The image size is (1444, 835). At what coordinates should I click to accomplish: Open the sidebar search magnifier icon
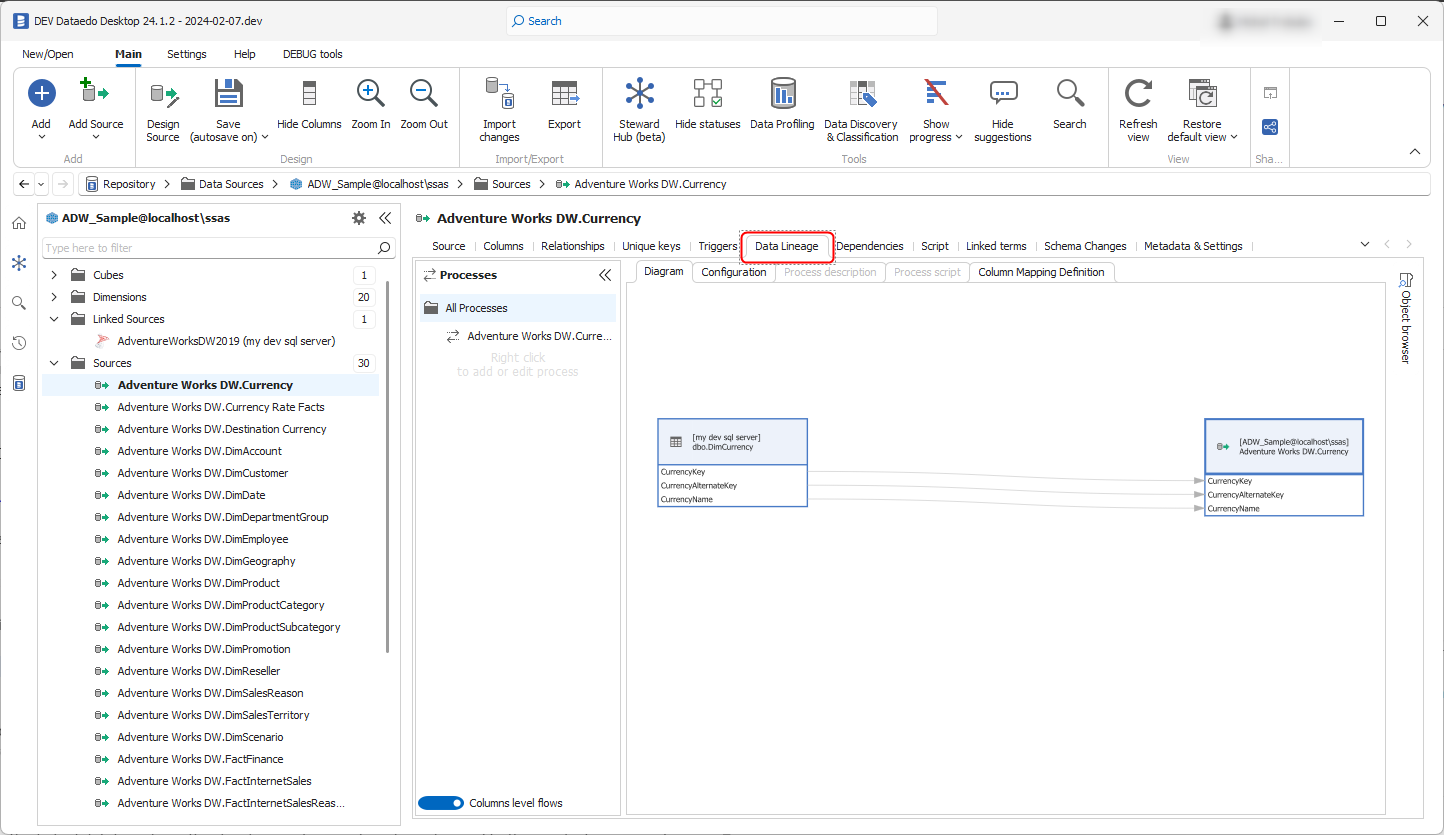pos(19,303)
